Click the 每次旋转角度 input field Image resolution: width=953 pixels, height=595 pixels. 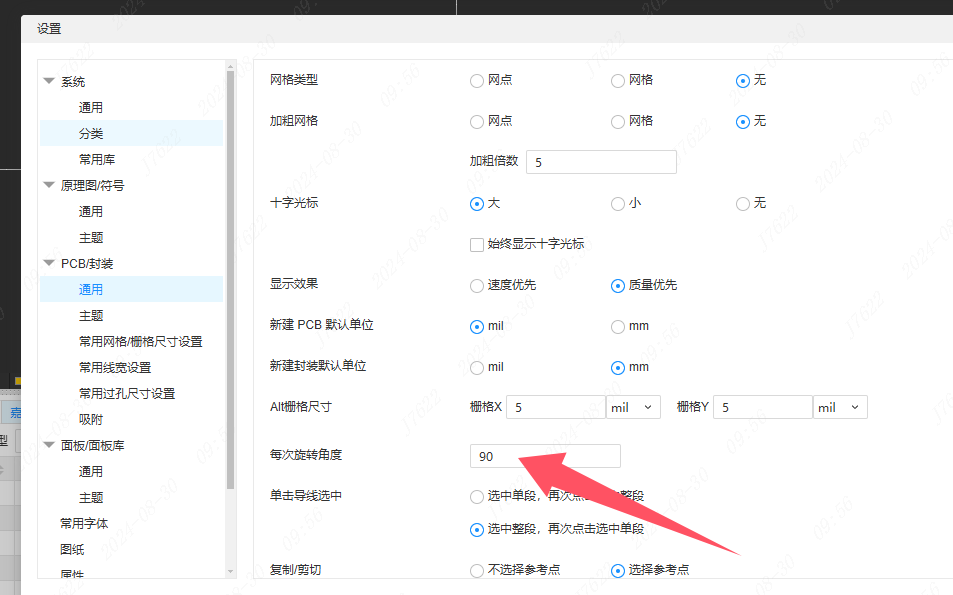[x=545, y=456]
